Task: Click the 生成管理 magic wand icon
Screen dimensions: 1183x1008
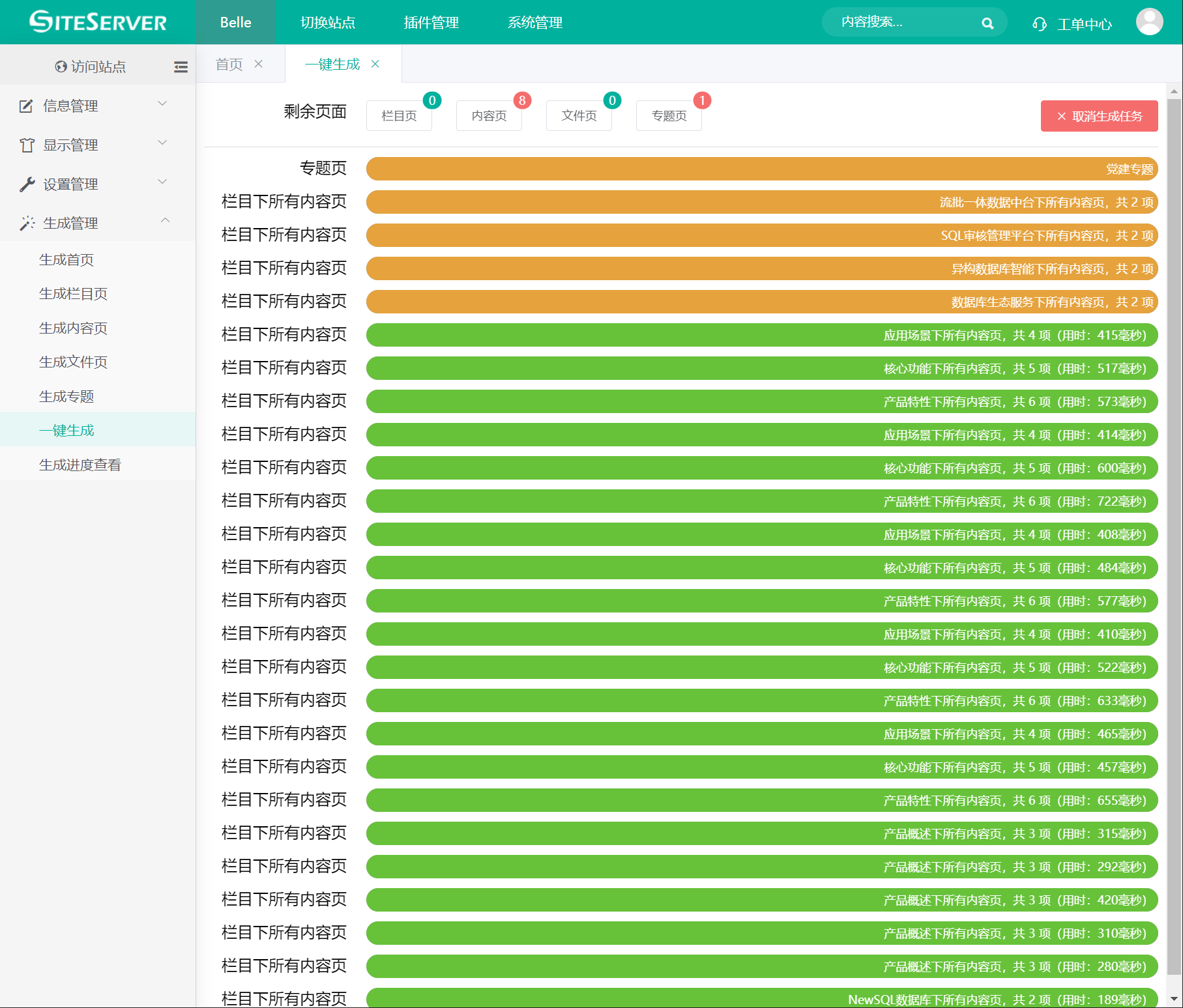Action: [27, 223]
